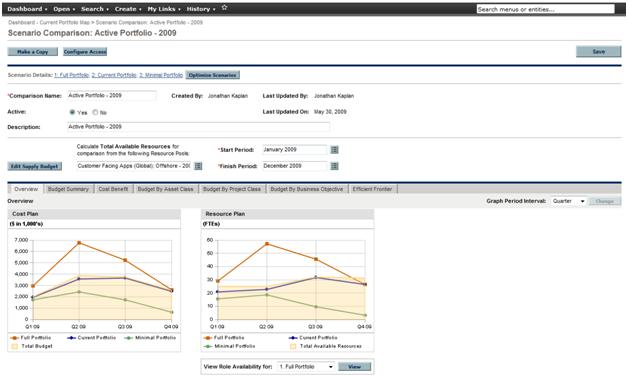628x377 pixels.
Task: Click the Dashboard breadcrumb link
Action: (21, 22)
